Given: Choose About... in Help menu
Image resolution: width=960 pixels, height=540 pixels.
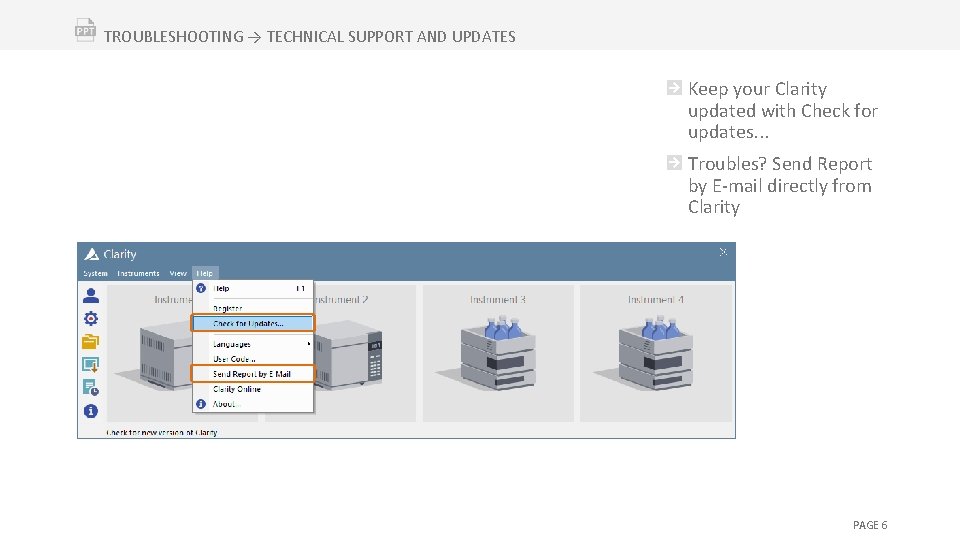Looking at the screenshot, I should coord(253,404).
